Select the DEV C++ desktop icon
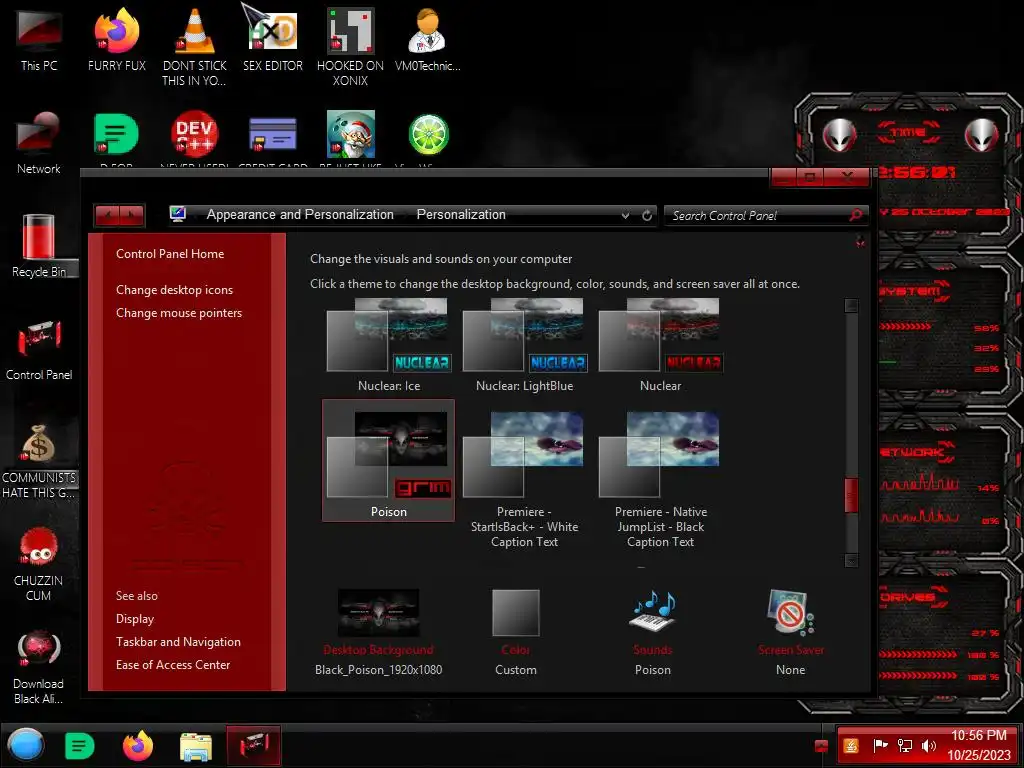Viewport: 1024px width, 768px height. point(194,135)
